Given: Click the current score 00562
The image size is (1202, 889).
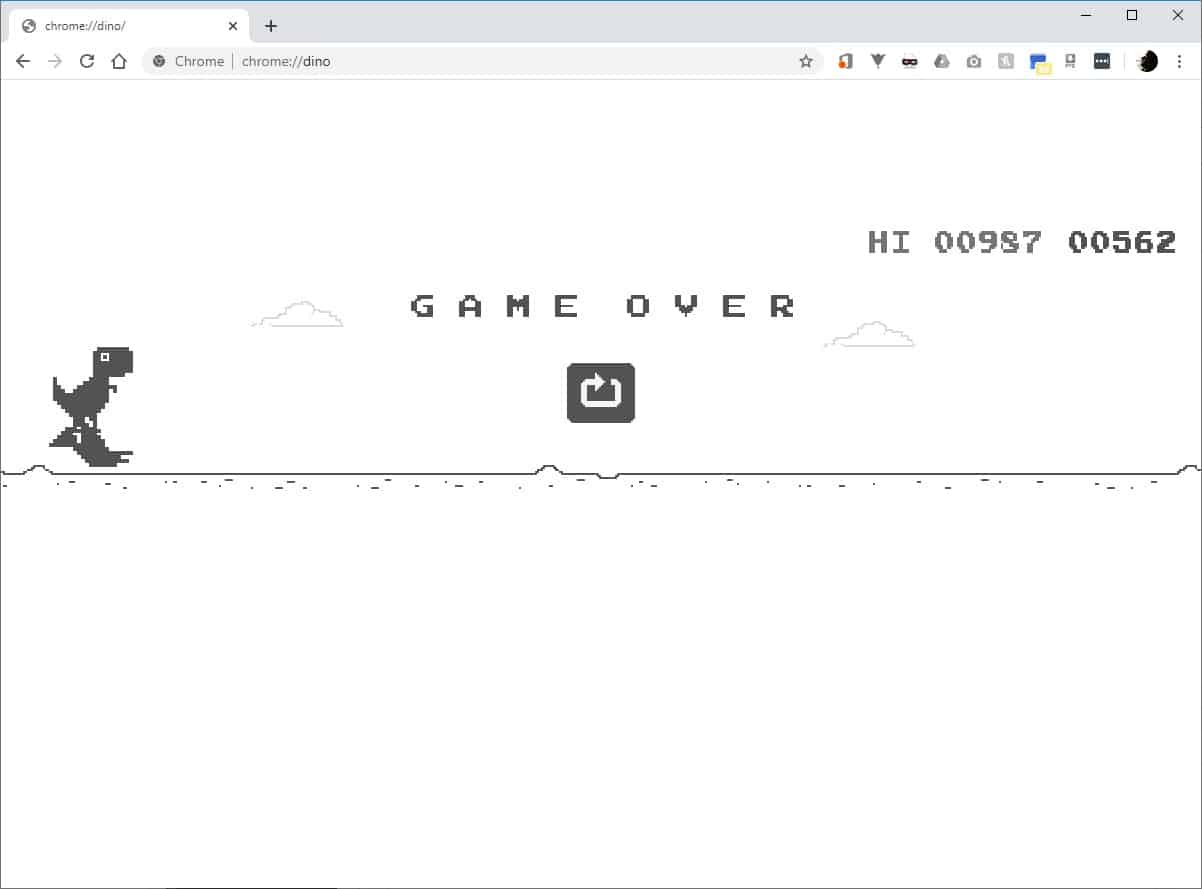Looking at the screenshot, I should (1122, 242).
